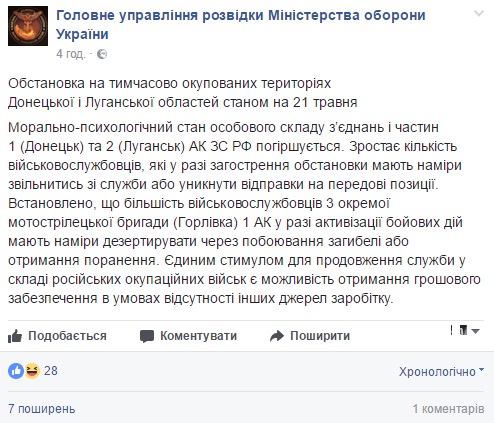Image resolution: width=494 pixels, height=423 pixels.
Task: Toggle the Подобається like label
Action: [x=67, y=336]
